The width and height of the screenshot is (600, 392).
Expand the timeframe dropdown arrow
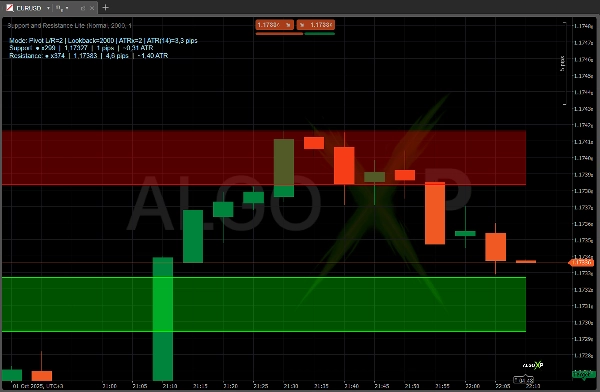point(67,8)
